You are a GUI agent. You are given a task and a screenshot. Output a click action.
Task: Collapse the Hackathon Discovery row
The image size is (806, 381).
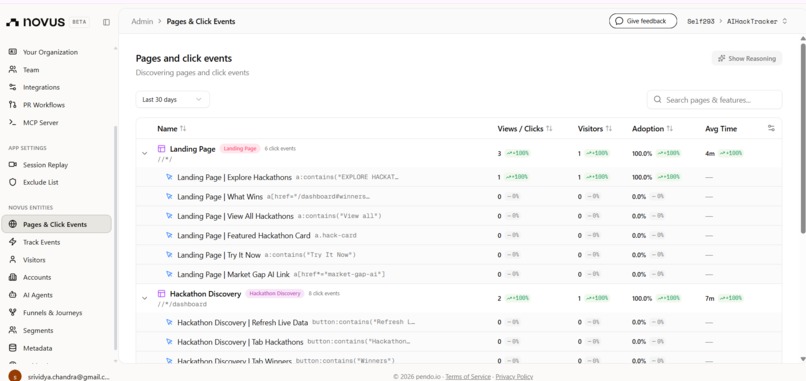point(144,298)
